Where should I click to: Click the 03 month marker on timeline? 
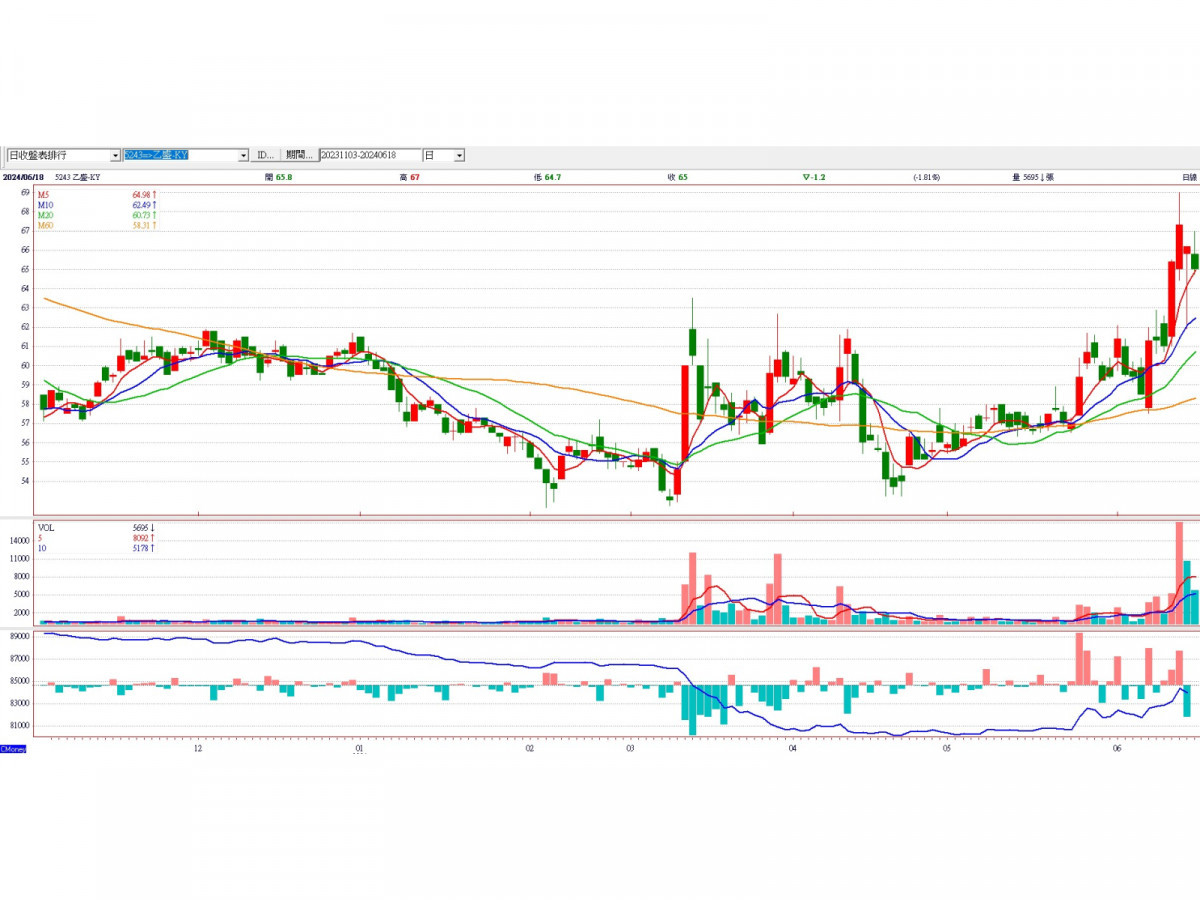coord(630,747)
